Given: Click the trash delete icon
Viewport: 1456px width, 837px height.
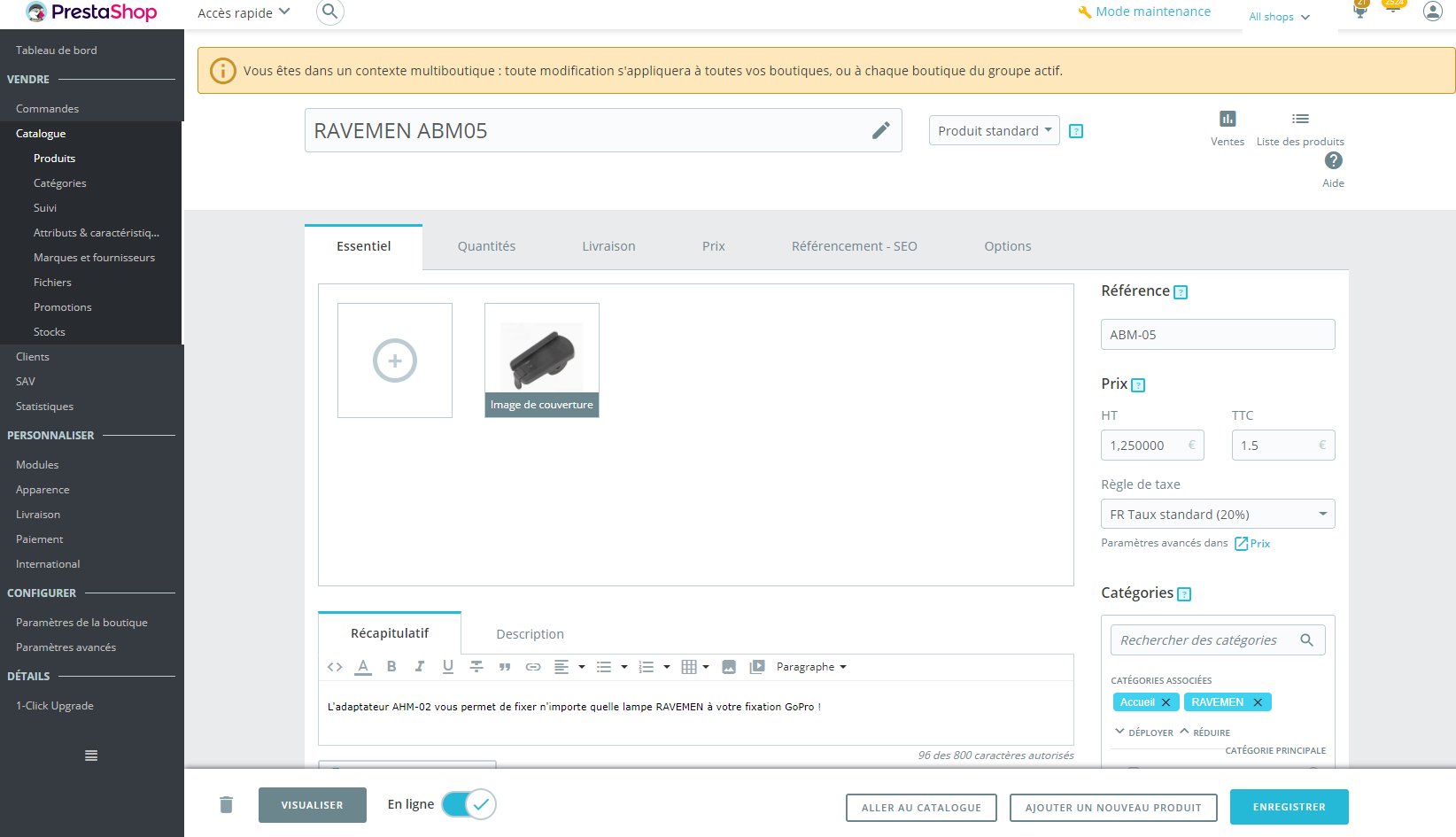Looking at the screenshot, I should pos(226,804).
